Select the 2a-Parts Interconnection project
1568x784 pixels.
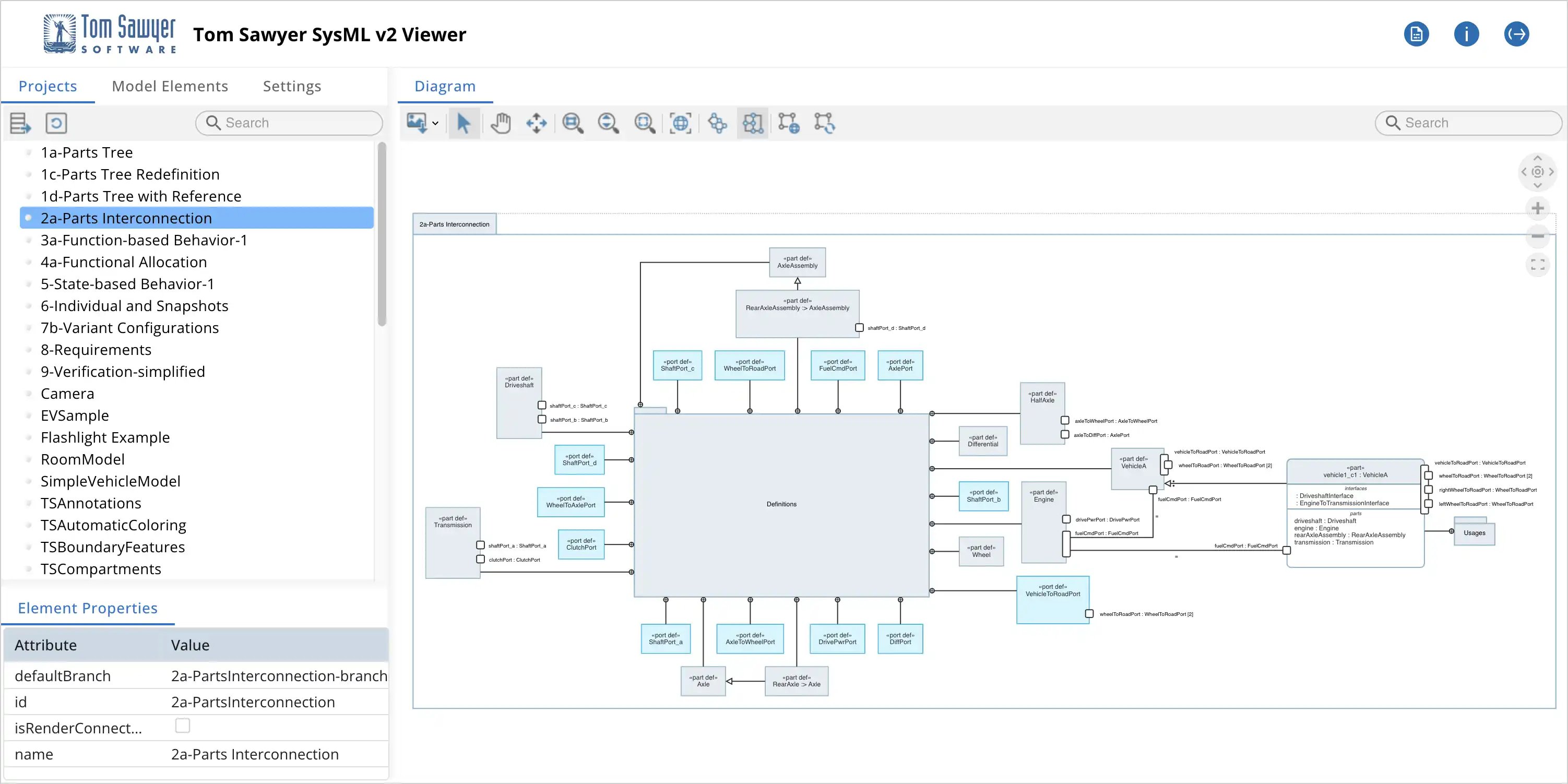click(x=197, y=218)
